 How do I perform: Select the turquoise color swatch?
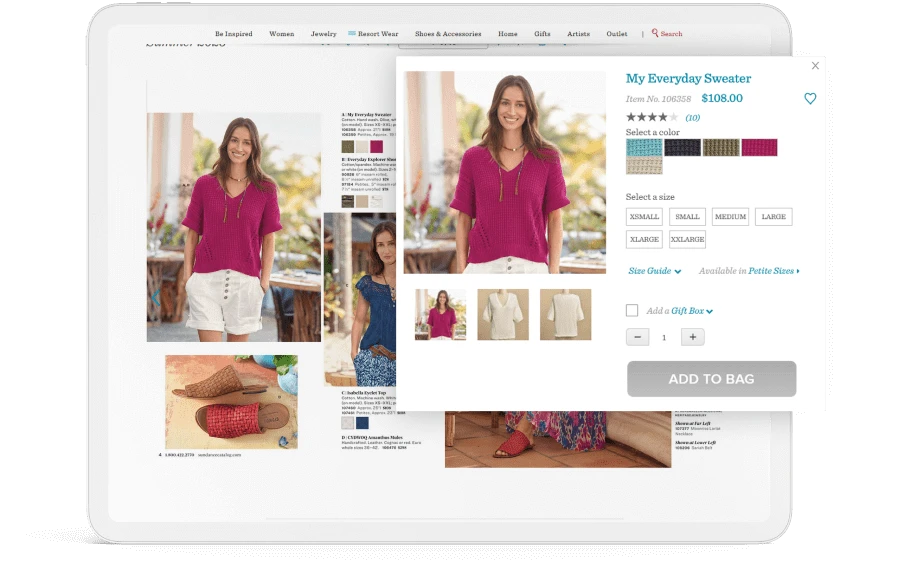[x=644, y=148]
